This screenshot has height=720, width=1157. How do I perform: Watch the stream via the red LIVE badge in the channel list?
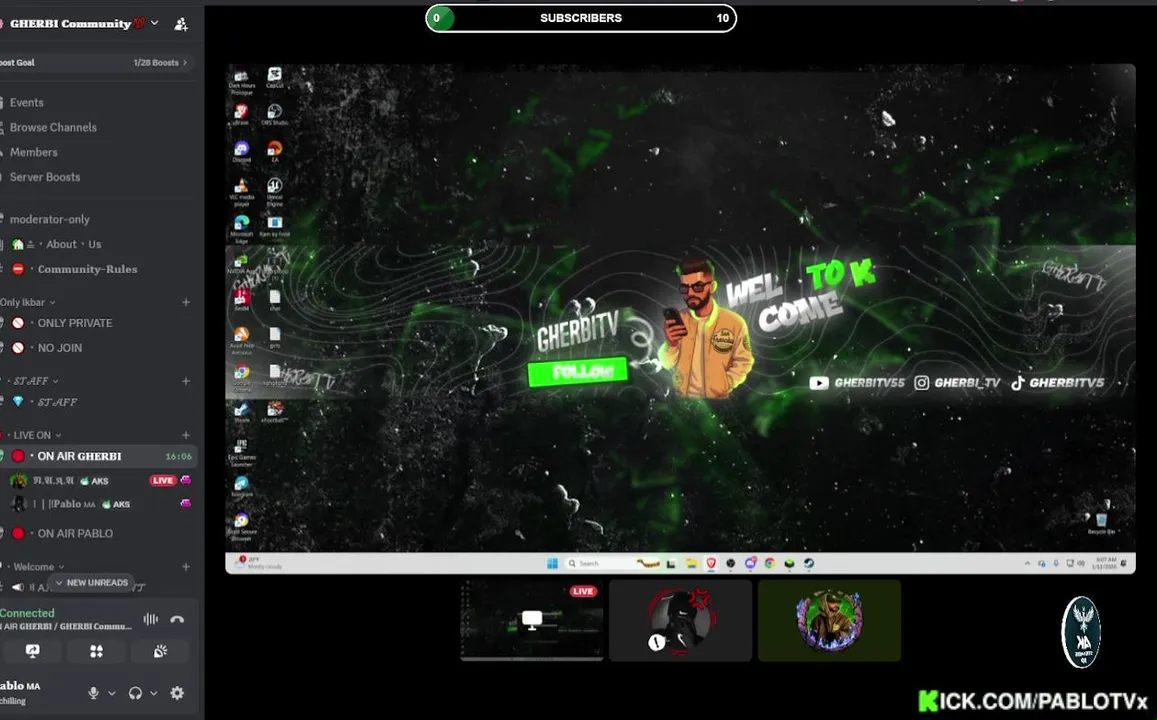(162, 480)
